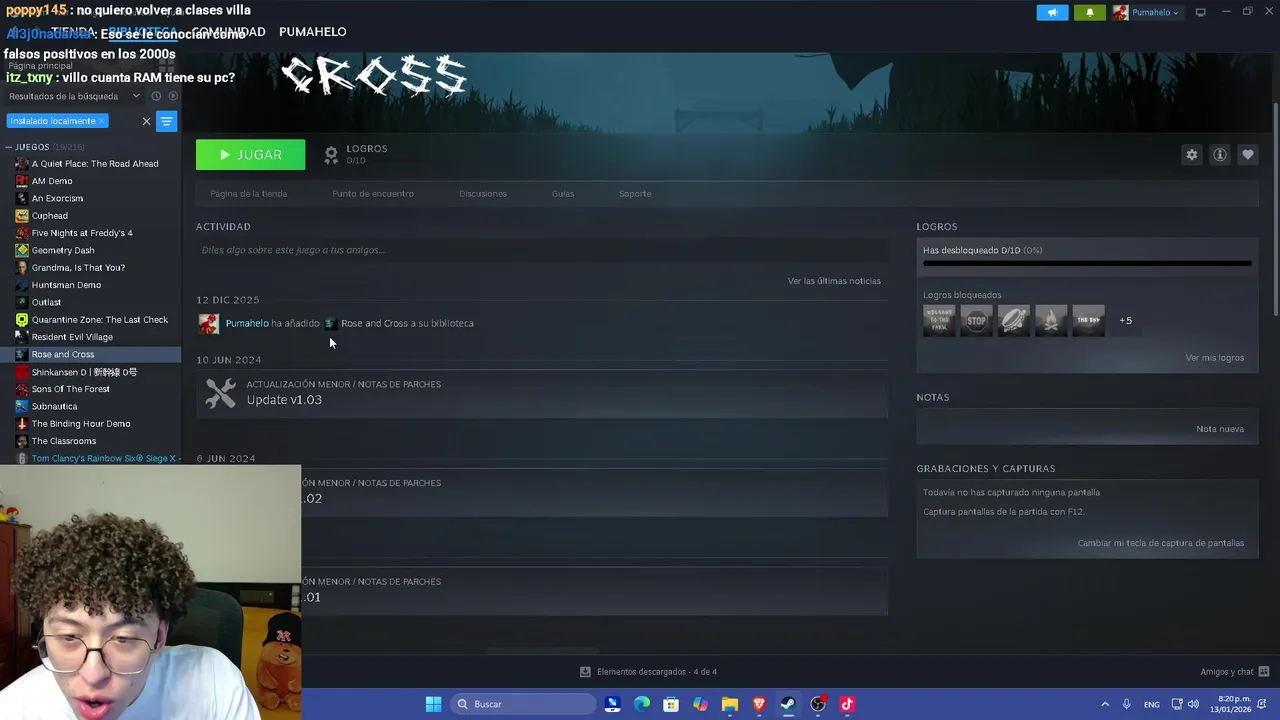
Task: Select 'An Exorcism' in library
Action: point(57,198)
